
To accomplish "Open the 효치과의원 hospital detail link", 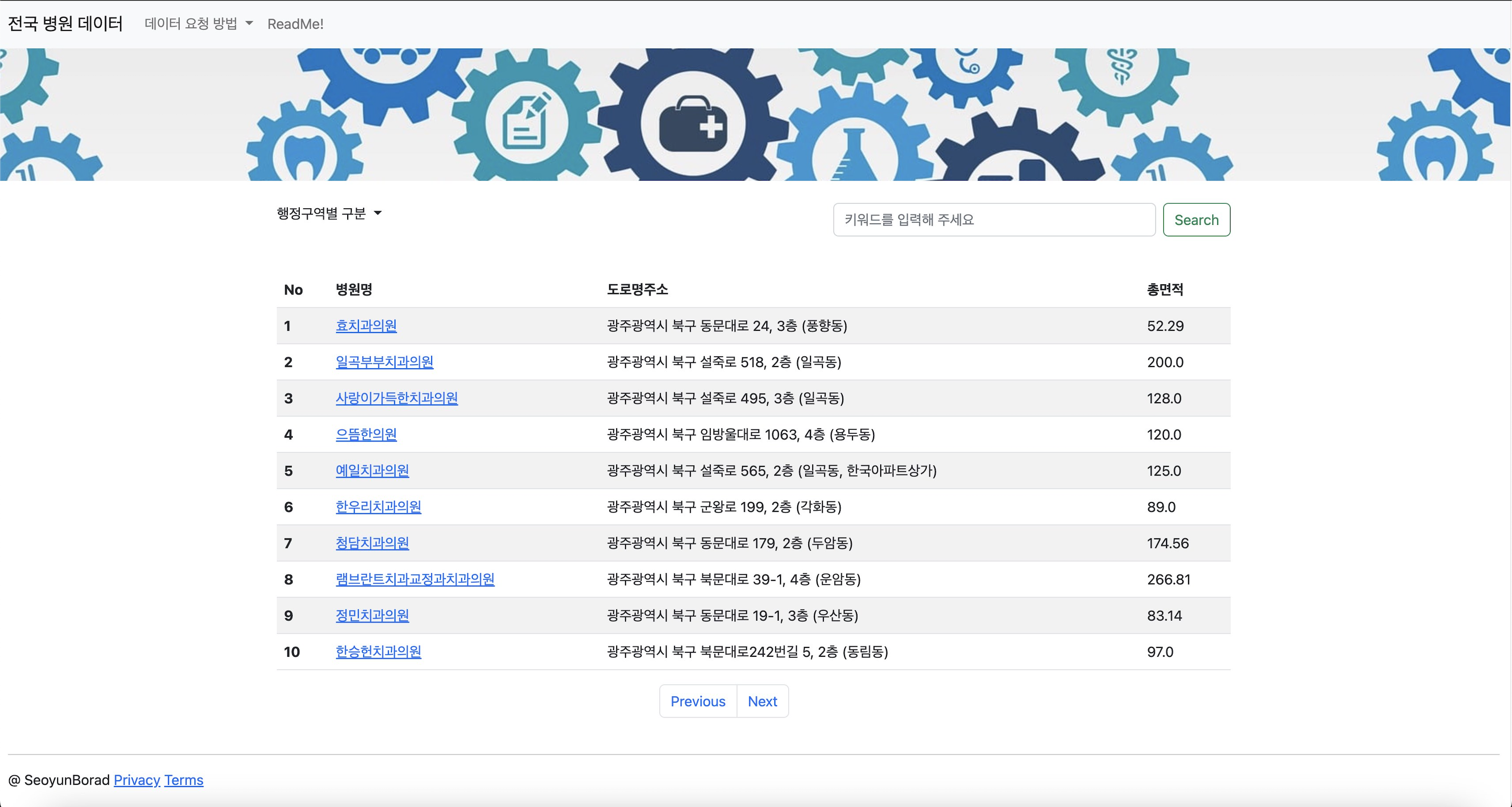I will (365, 326).
